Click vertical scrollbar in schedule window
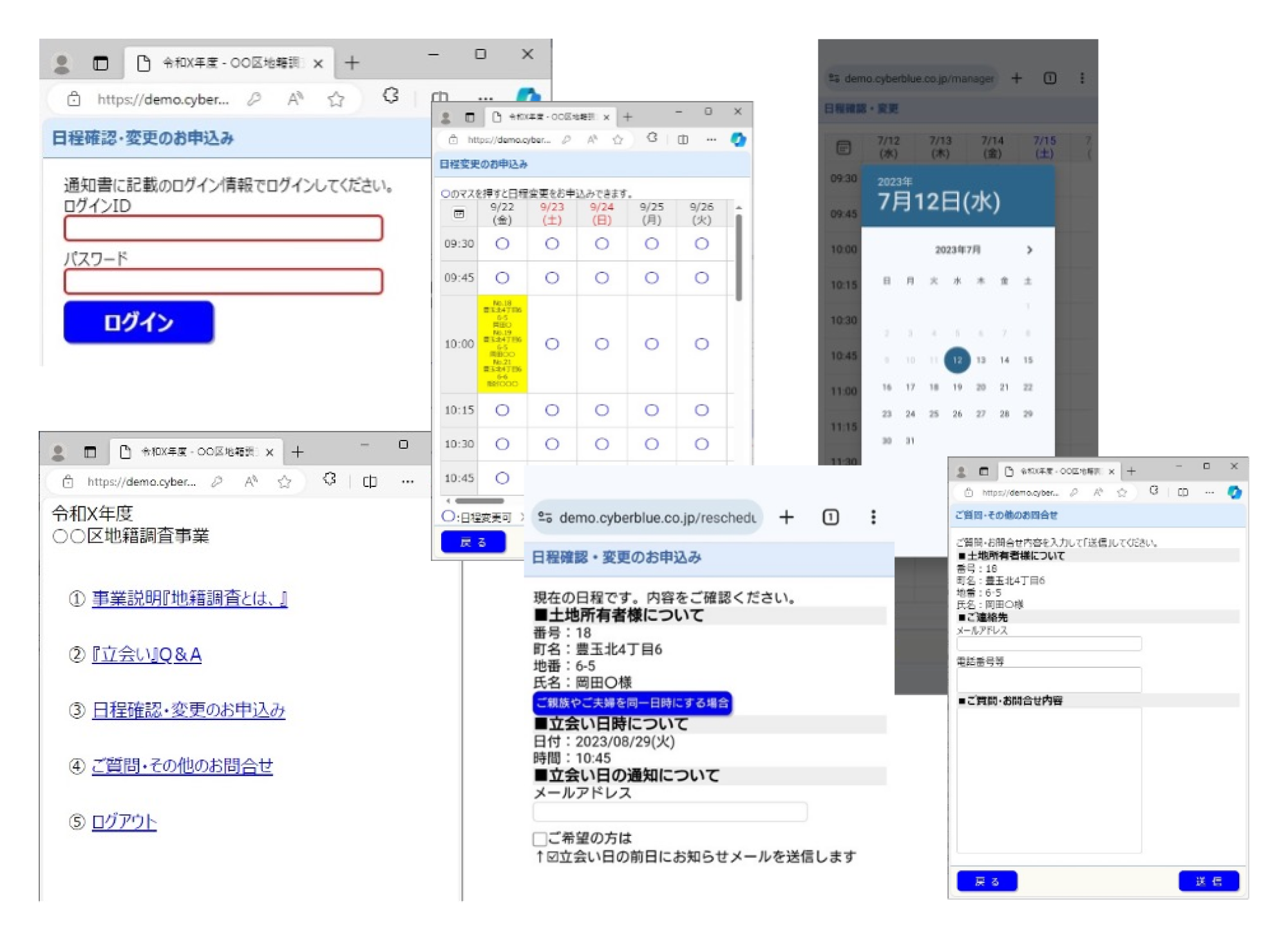Viewport: 1288px width, 941px height. pos(738,258)
